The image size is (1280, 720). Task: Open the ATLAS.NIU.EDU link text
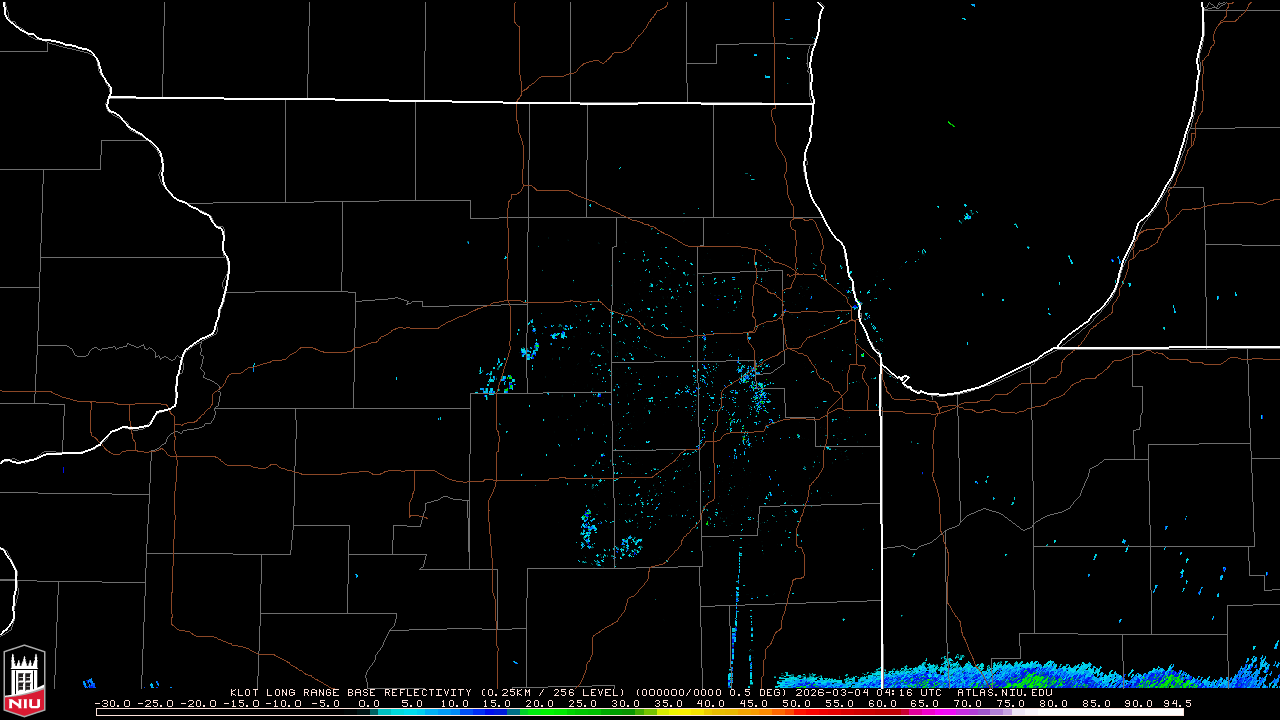pos(1004,692)
